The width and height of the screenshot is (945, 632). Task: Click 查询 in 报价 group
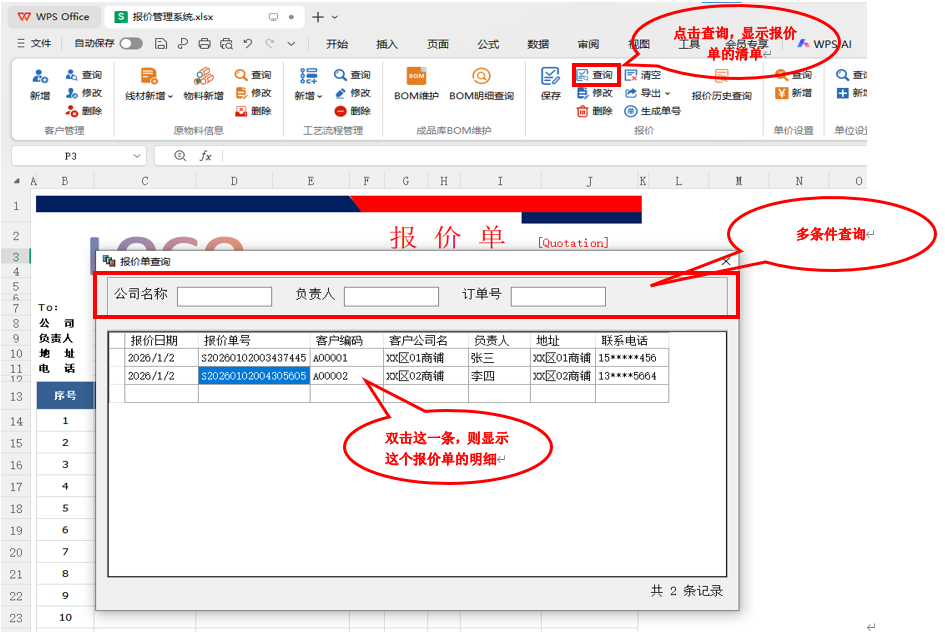pyautogui.click(x=595, y=75)
